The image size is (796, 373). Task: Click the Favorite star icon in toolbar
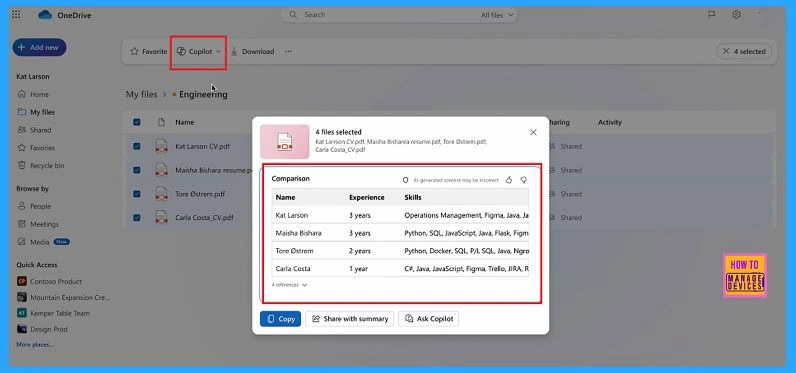(134, 51)
